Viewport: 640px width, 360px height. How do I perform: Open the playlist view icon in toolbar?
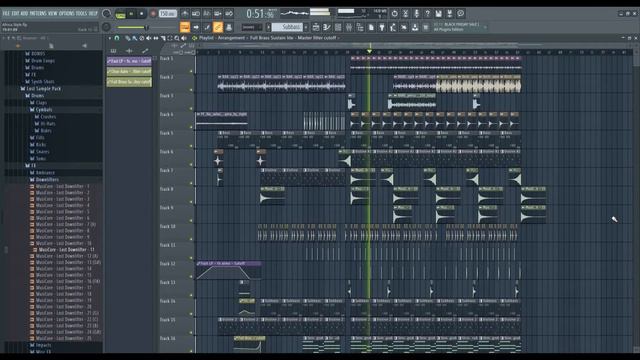[316, 27]
